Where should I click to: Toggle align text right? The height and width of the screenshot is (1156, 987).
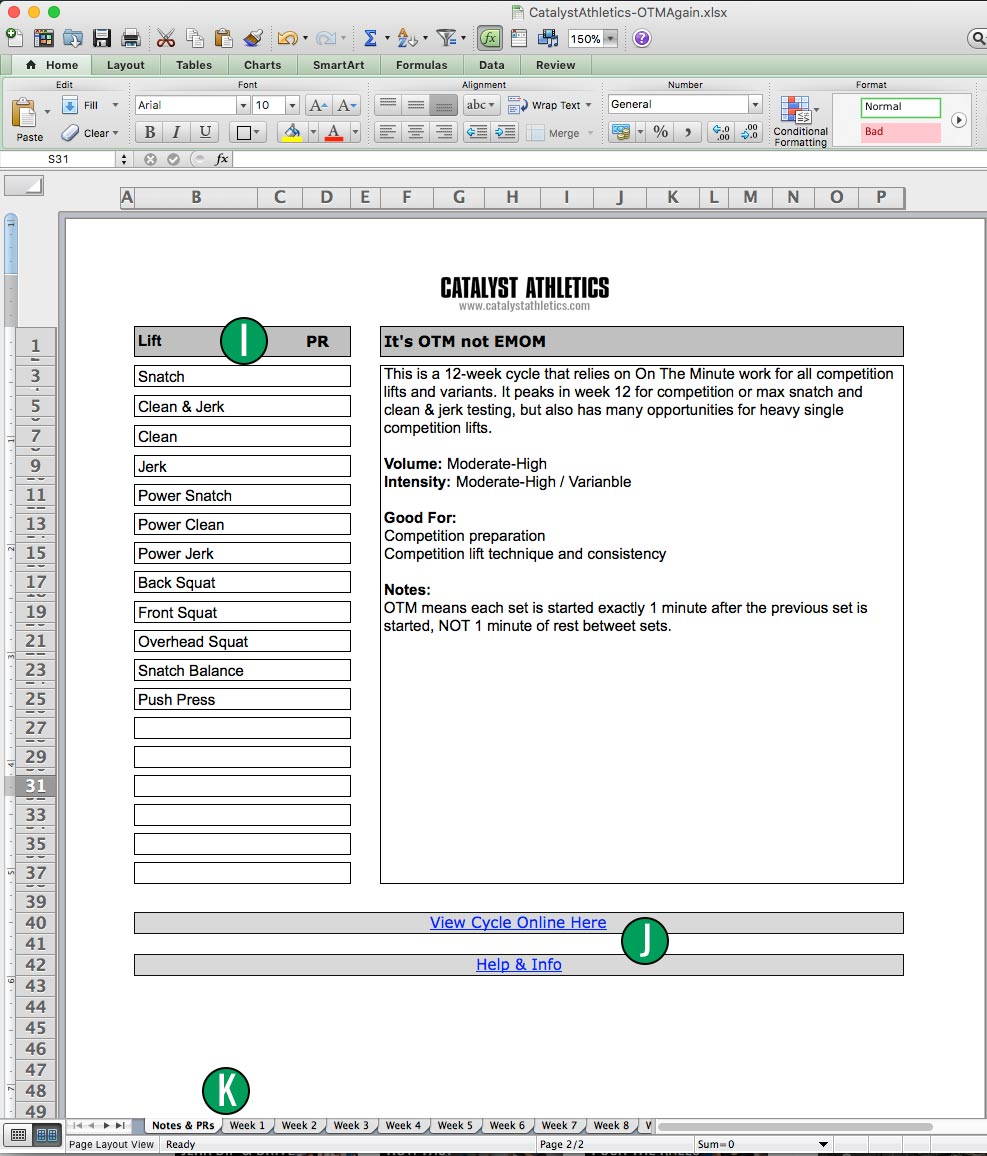point(444,133)
